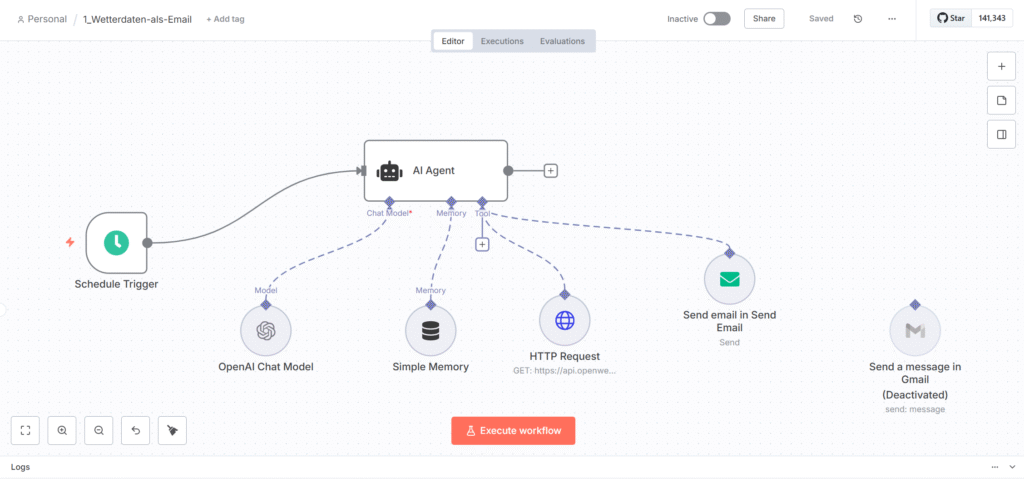This screenshot has width=1024, height=483.
Task: Expand the Logs panel with chevron
Action: pos(1012,467)
